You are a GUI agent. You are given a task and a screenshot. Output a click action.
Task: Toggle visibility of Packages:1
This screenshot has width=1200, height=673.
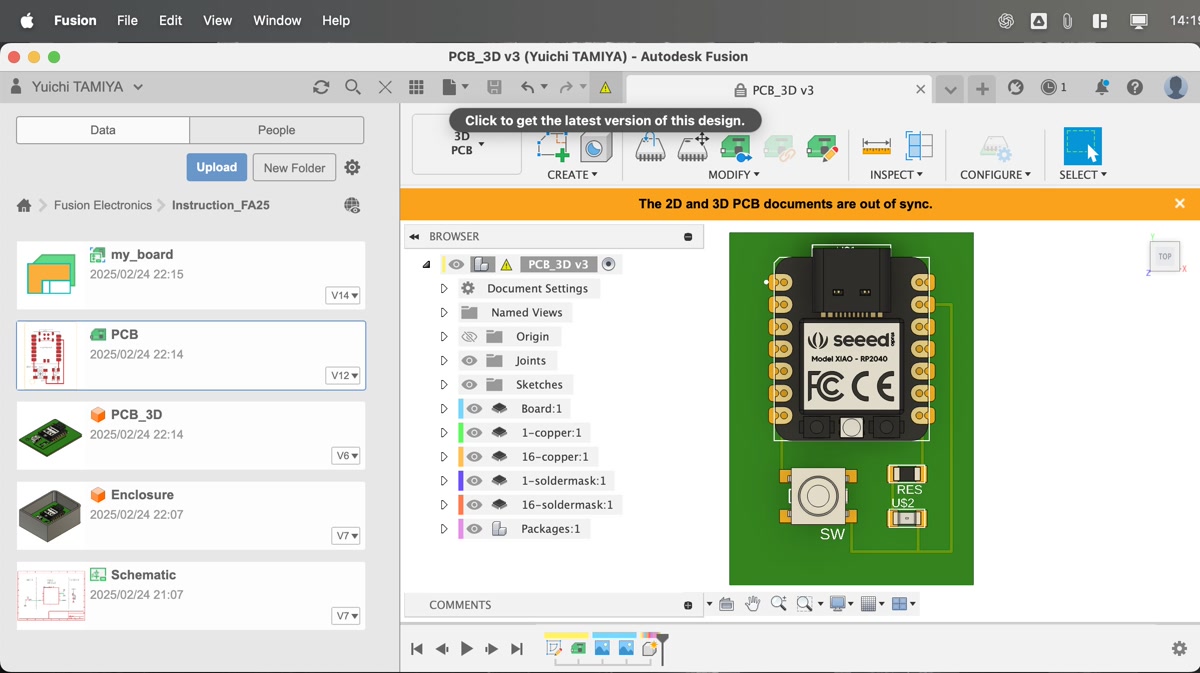point(475,529)
